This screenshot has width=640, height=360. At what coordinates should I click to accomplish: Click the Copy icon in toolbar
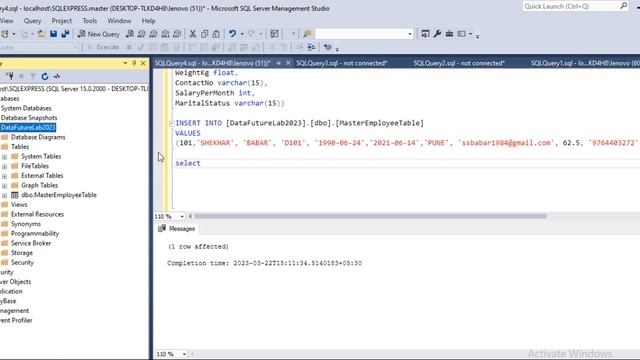(x=204, y=34)
